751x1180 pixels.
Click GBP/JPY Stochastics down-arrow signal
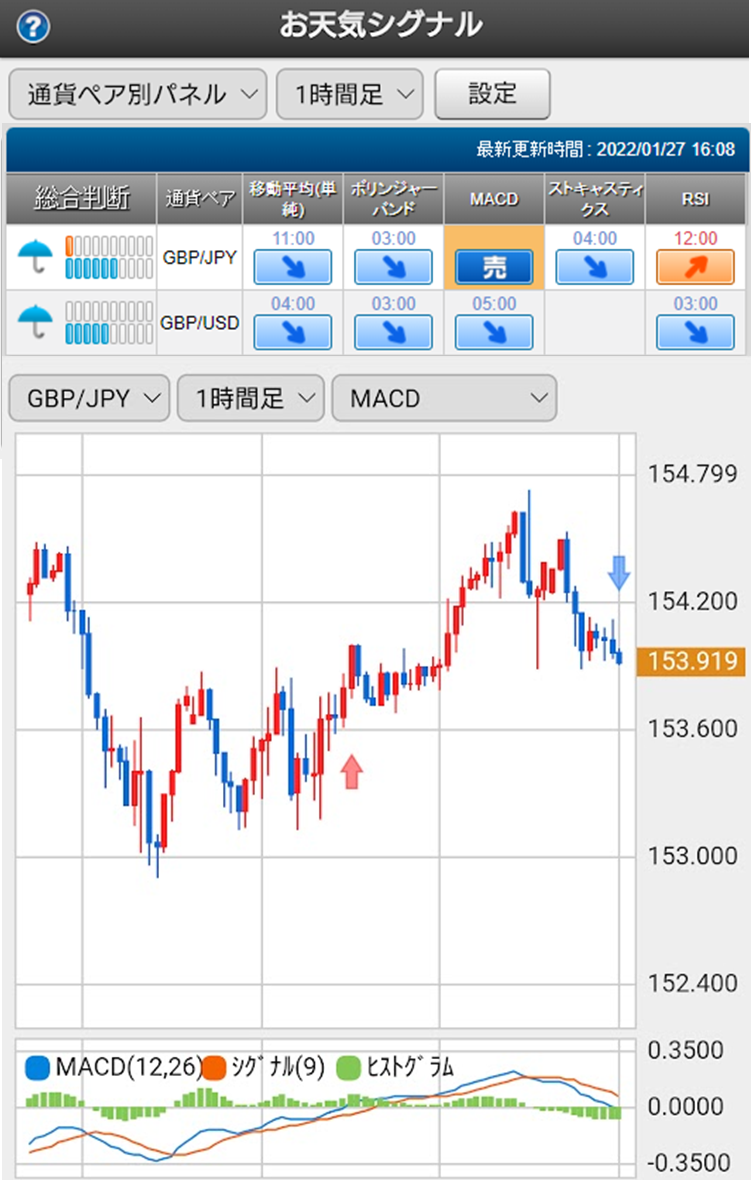594,267
